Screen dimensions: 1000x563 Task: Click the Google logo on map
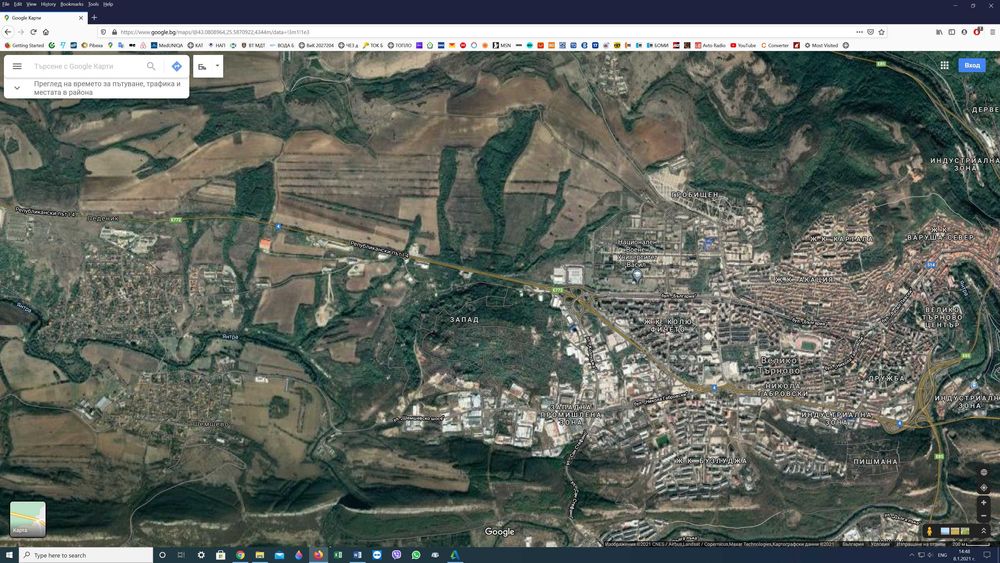499,532
